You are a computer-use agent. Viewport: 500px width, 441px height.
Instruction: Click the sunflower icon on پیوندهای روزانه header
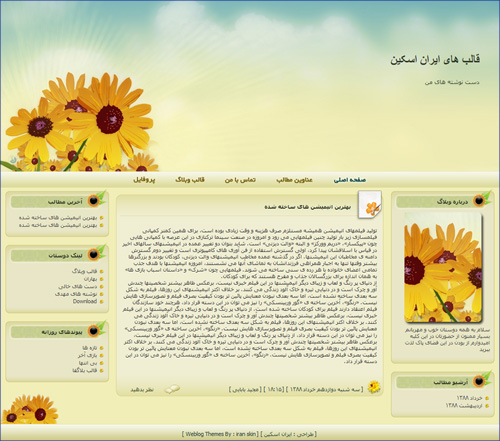click(94, 331)
